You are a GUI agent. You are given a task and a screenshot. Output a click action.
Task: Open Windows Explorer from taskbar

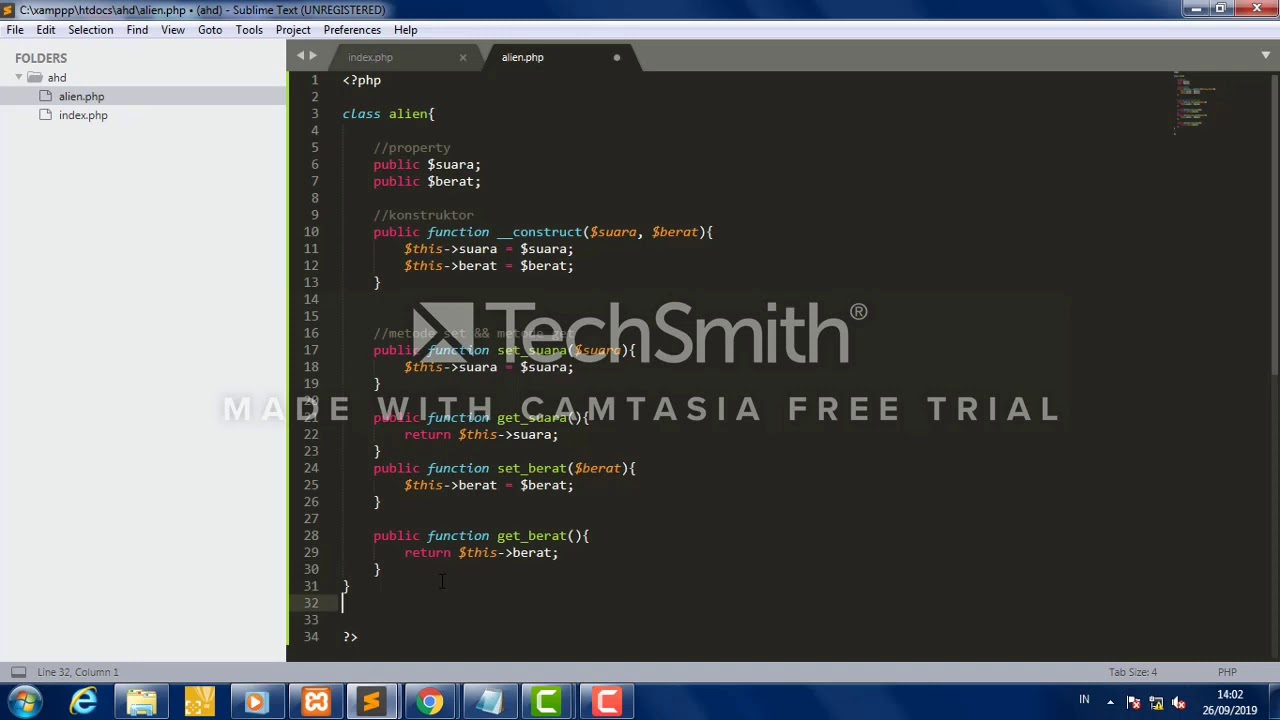pos(141,702)
